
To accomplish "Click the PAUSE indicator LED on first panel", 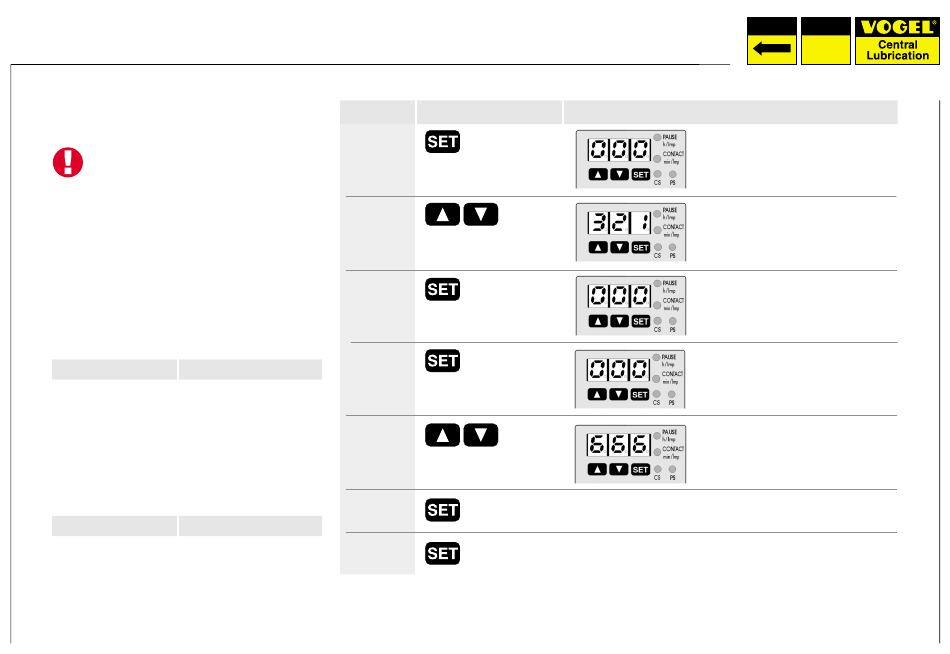I will [x=657, y=138].
